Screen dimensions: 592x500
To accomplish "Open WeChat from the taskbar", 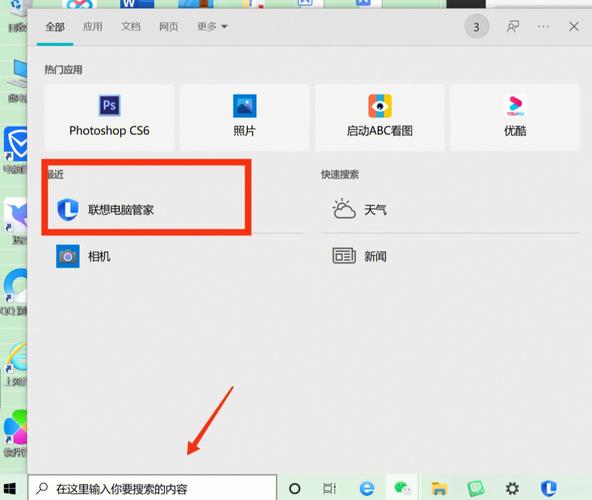I will tap(402, 489).
